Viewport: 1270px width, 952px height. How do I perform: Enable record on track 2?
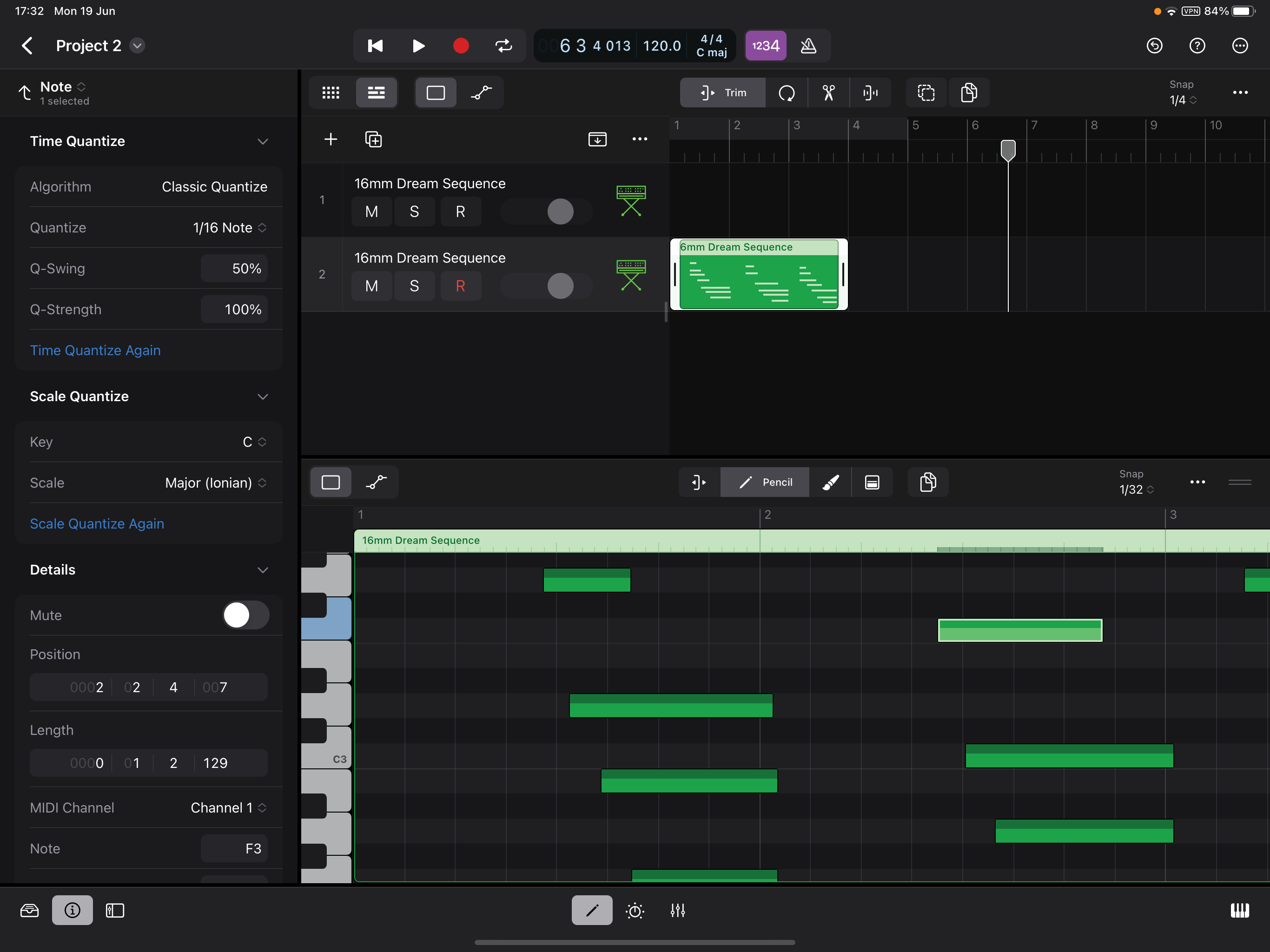460,286
